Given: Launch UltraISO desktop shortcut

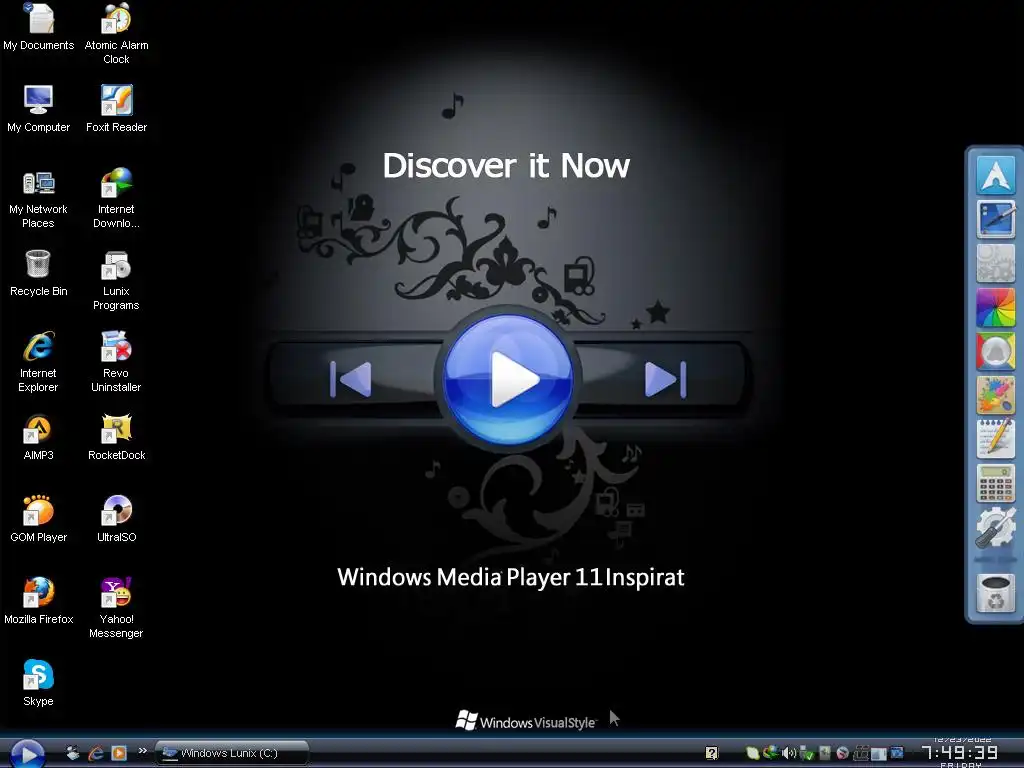Looking at the screenshot, I should [116, 519].
